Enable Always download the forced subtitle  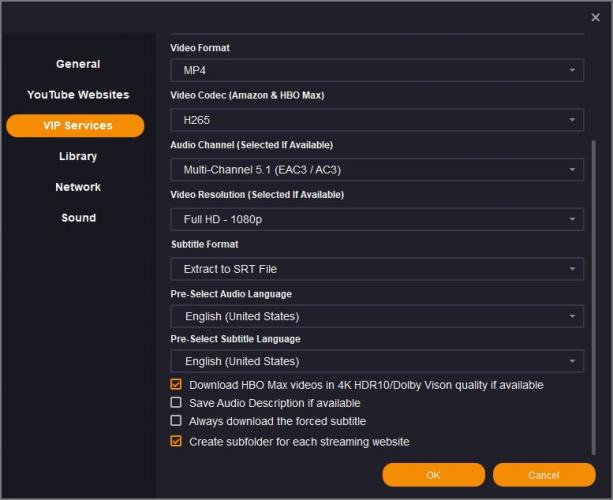click(x=177, y=421)
